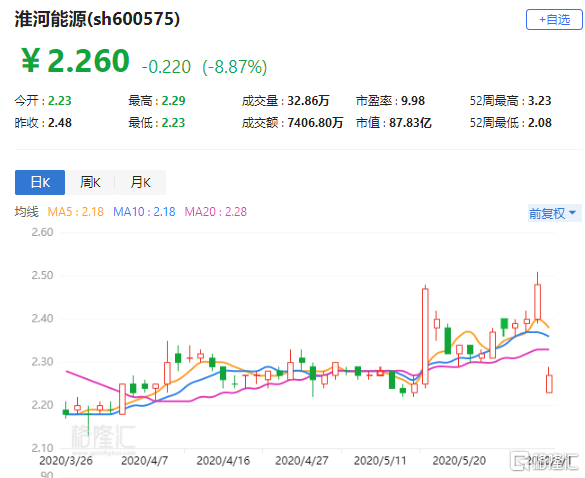The image size is (585, 478).
Task: Click the 2.30 price axis label
Action: tap(42, 362)
